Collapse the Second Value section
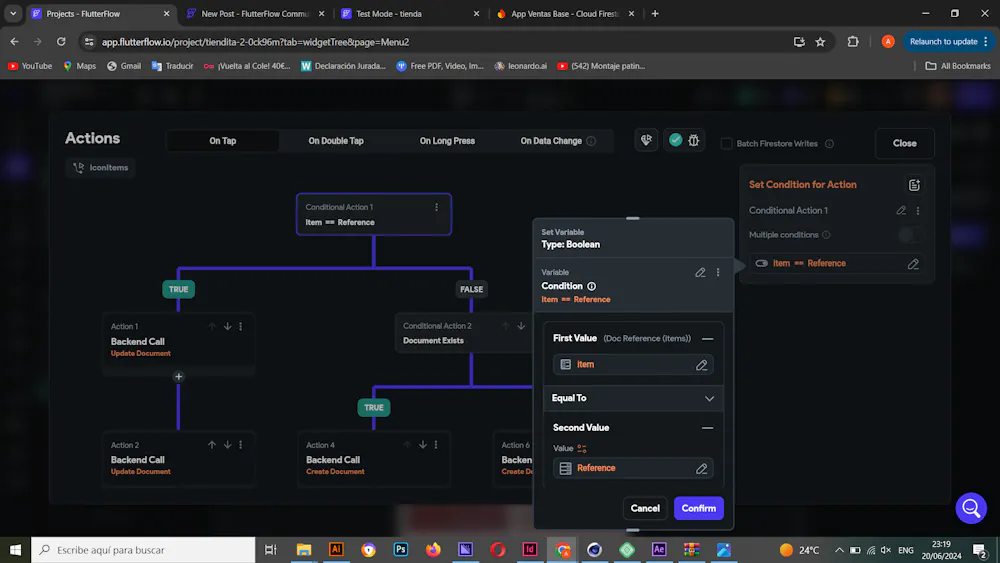The width and height of the screenshot is (1000, 563). (707, 428)
